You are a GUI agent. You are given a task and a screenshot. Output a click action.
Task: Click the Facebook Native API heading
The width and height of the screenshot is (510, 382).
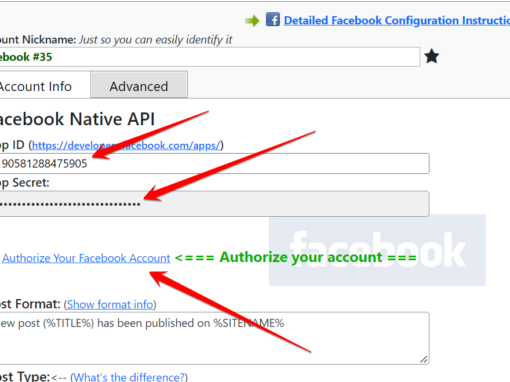[77, 119]
